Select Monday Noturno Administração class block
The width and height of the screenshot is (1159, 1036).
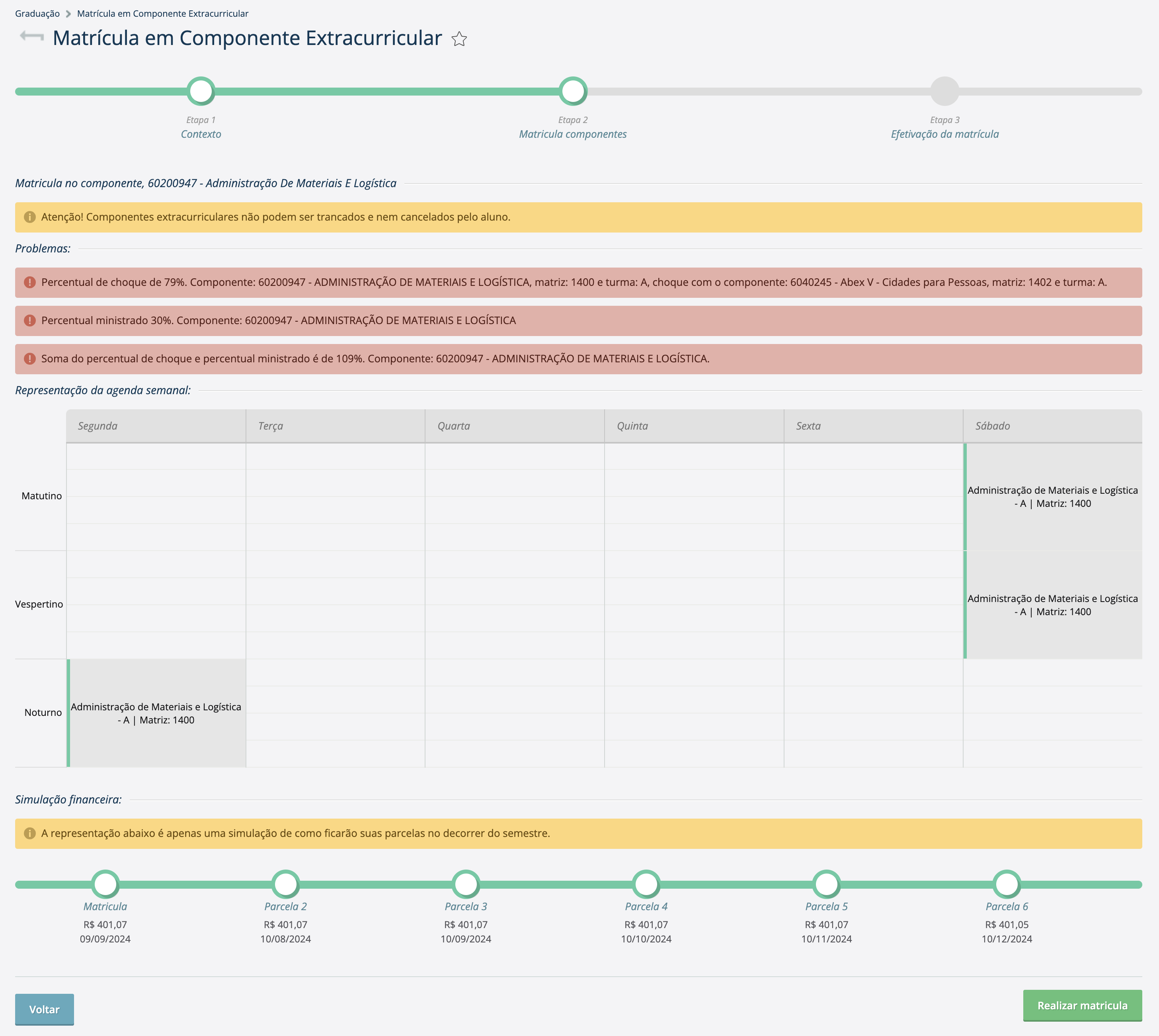(x=156, y=713)
